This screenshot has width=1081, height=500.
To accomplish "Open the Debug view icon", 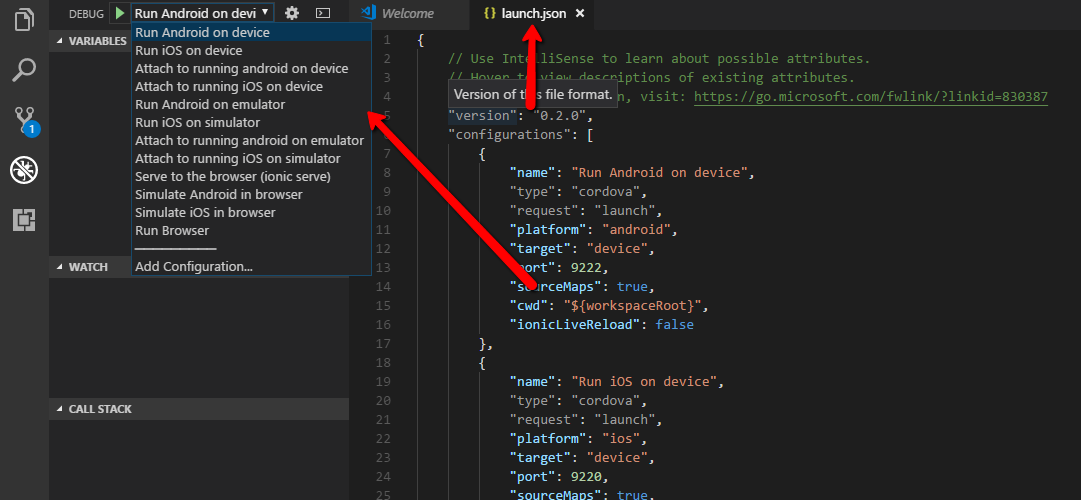I will 24,170.
